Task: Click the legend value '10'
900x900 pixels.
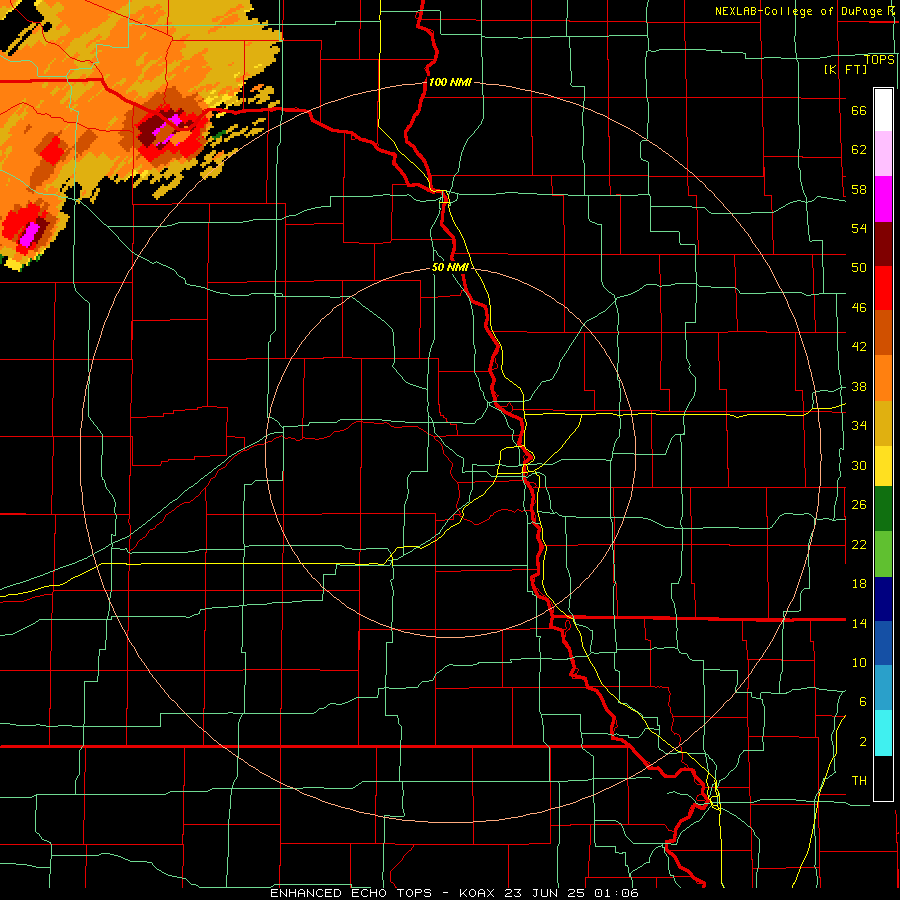Action: coord(859,662)
